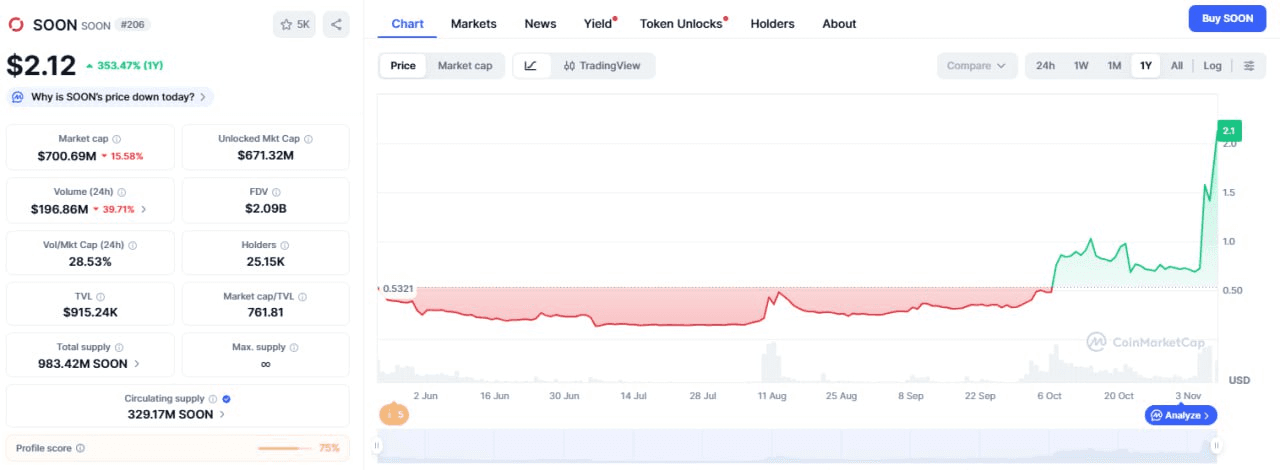
Task: Show Max. supply info icon
Action: click(x=296, y=347)
